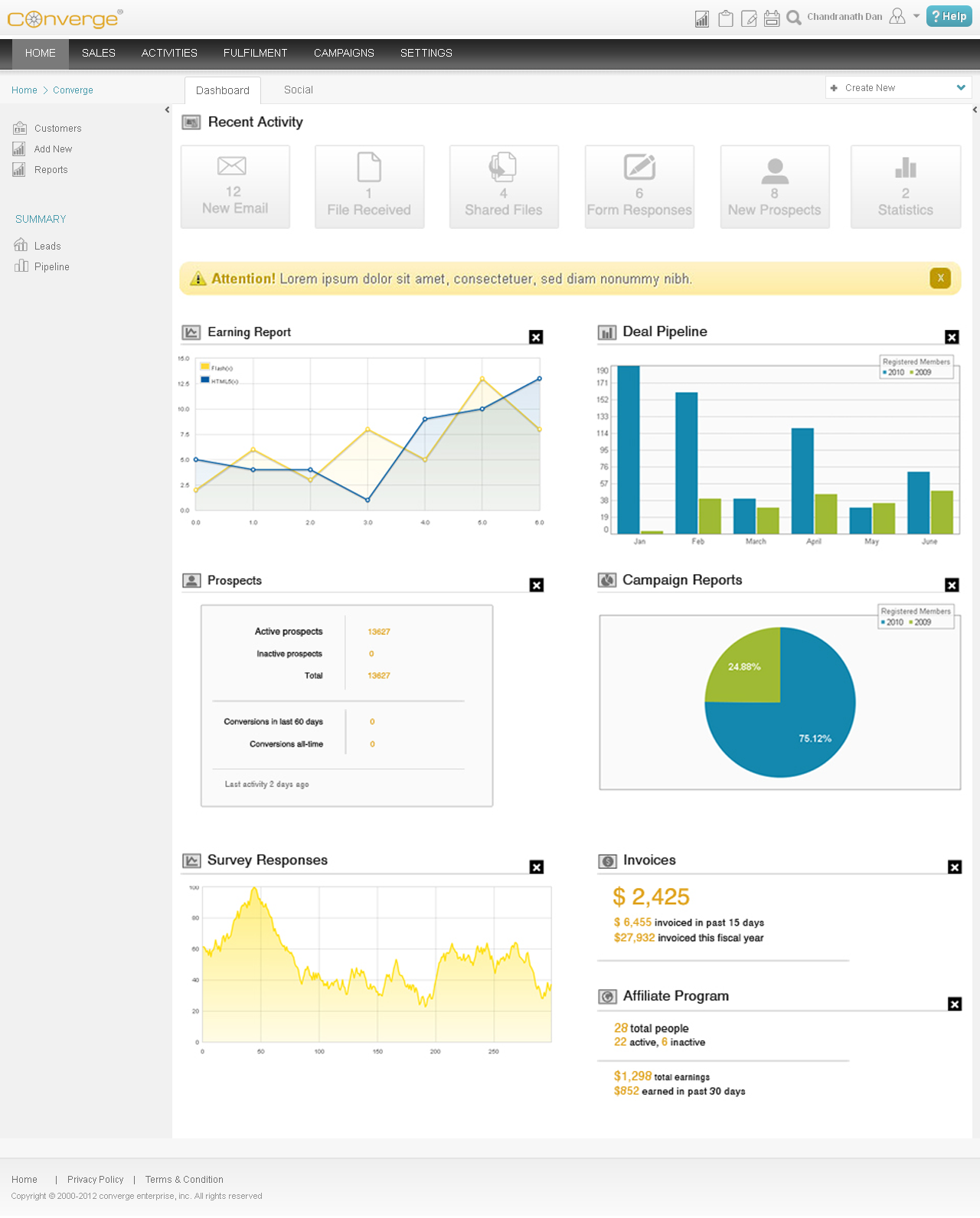Click the Converge breadcrumb link
The image size is (980, 1218).
tap(73, 90)
